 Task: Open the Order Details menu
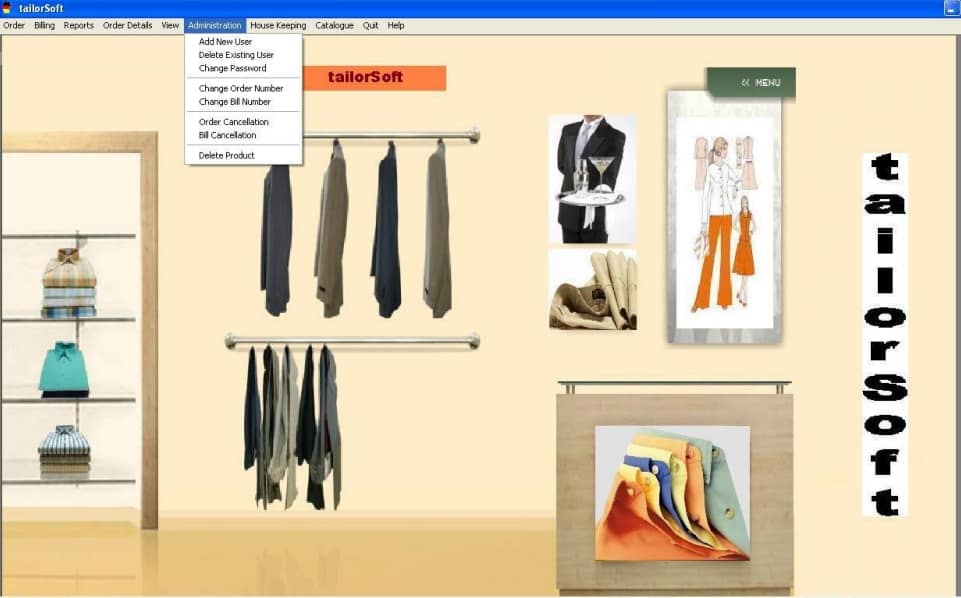point(127,25)
